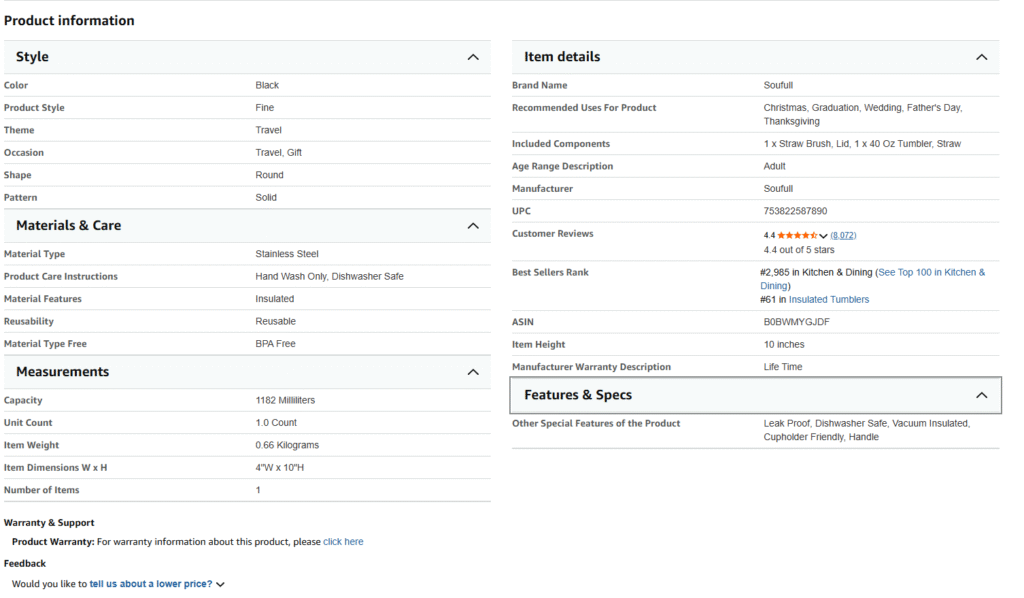Image resolution: width=1024 pixels, height=598 pixels.
Task: Click the Features & Specs chevron arrow
Action: click(981, 395)
